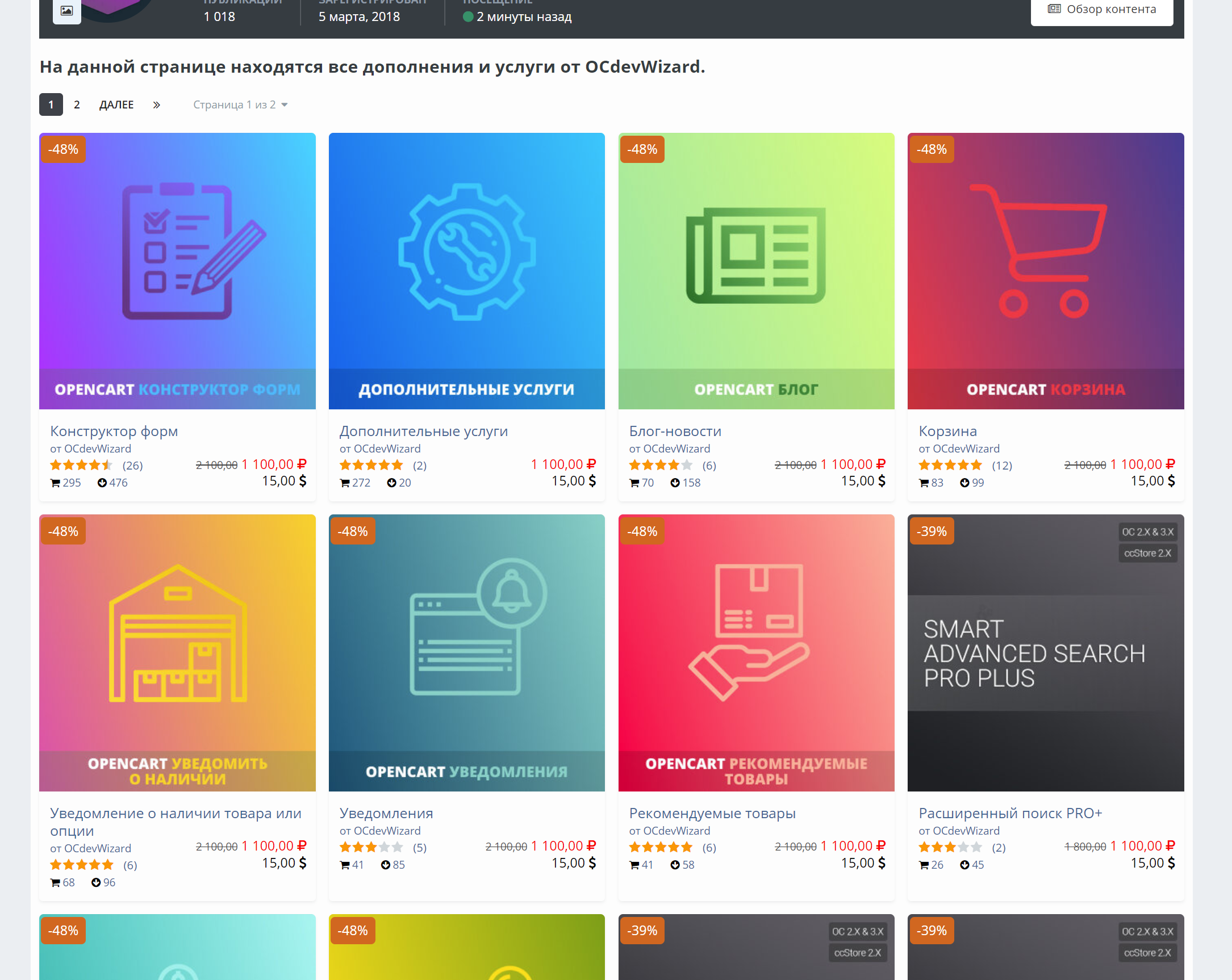Click the -48% badge on Конструктор форм
The height and width of the screenshot is (980, 1232).
tap(63, 149)
